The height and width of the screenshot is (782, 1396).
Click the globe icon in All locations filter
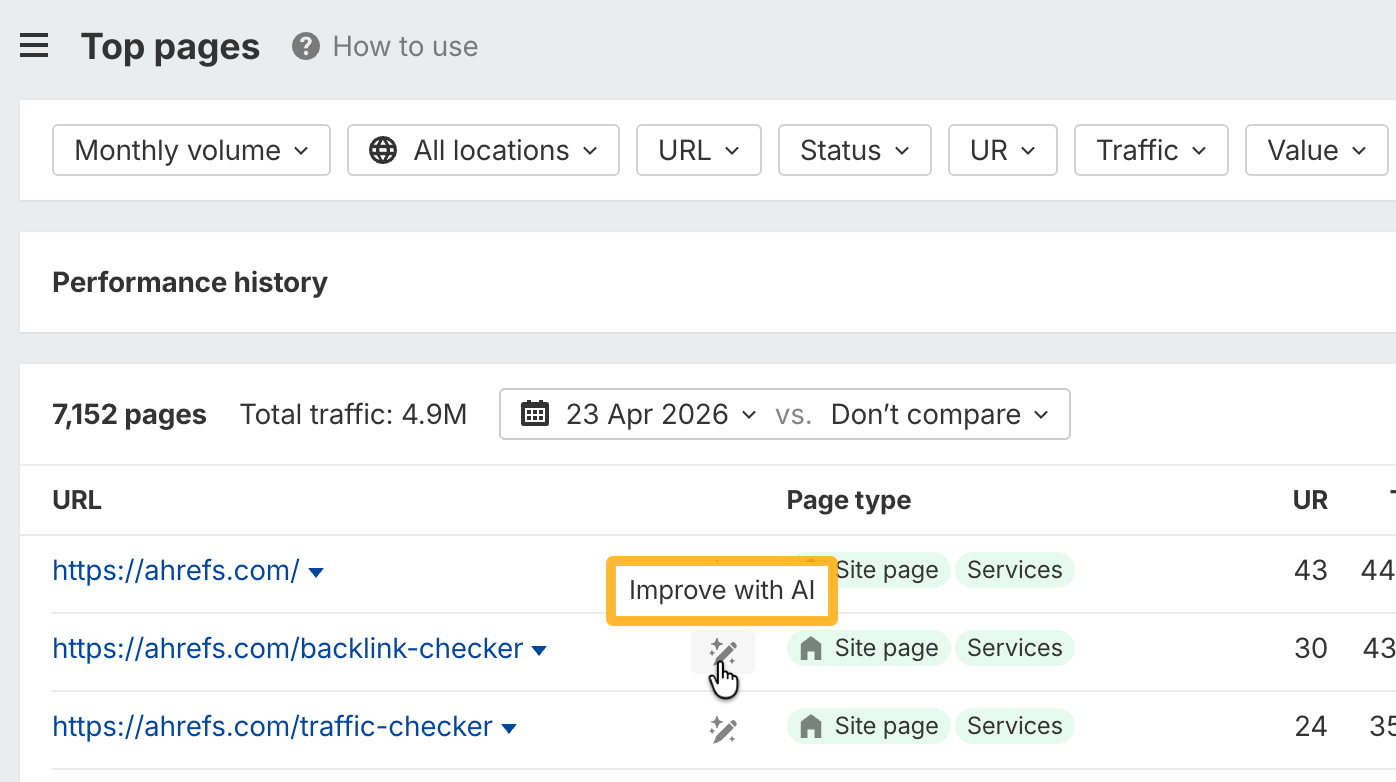381,149
